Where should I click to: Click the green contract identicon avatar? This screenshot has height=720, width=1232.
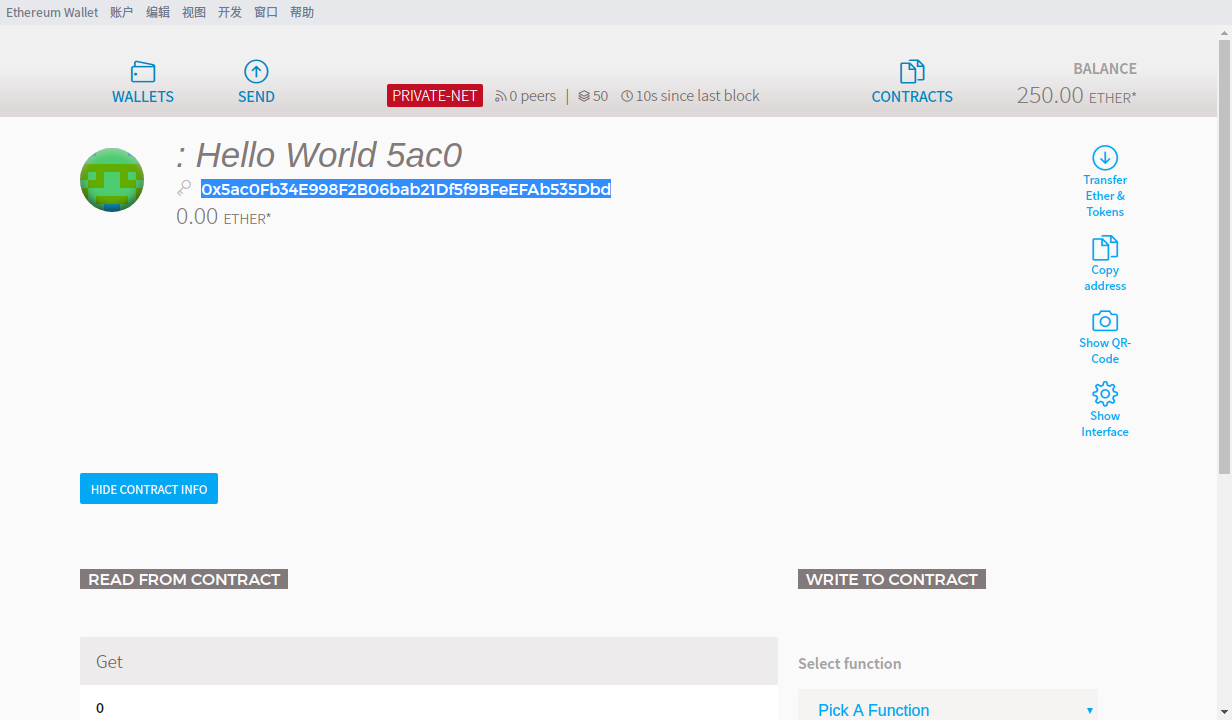(x=112, y=180)
